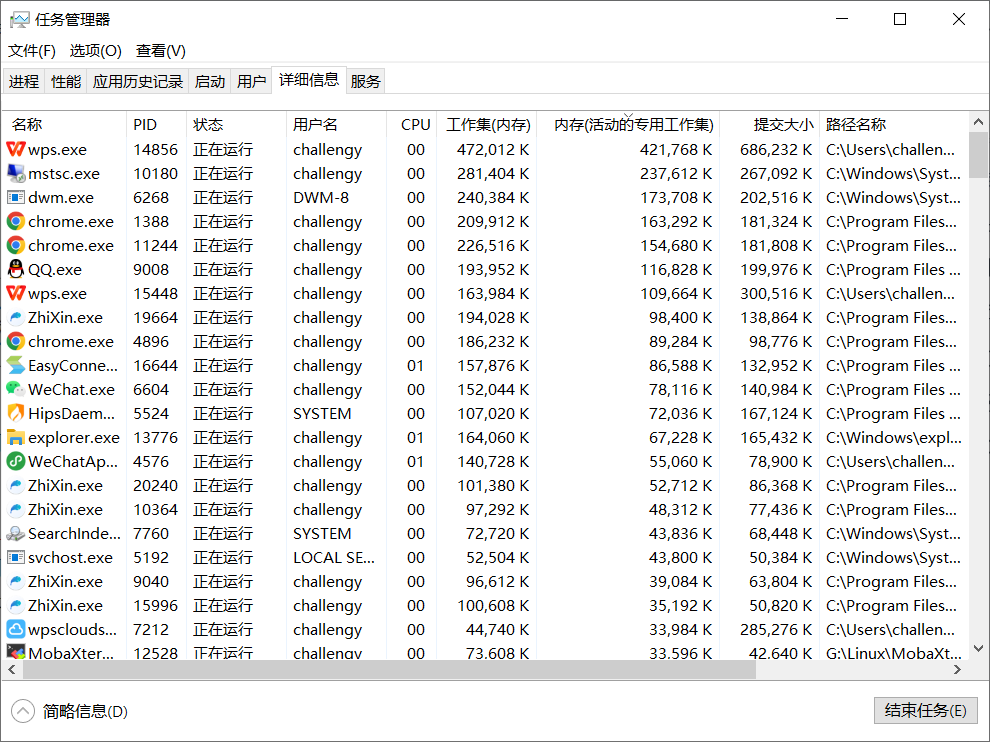
Task: Click the horizontal scrollbar left arrow
Action: coord(12,669)
